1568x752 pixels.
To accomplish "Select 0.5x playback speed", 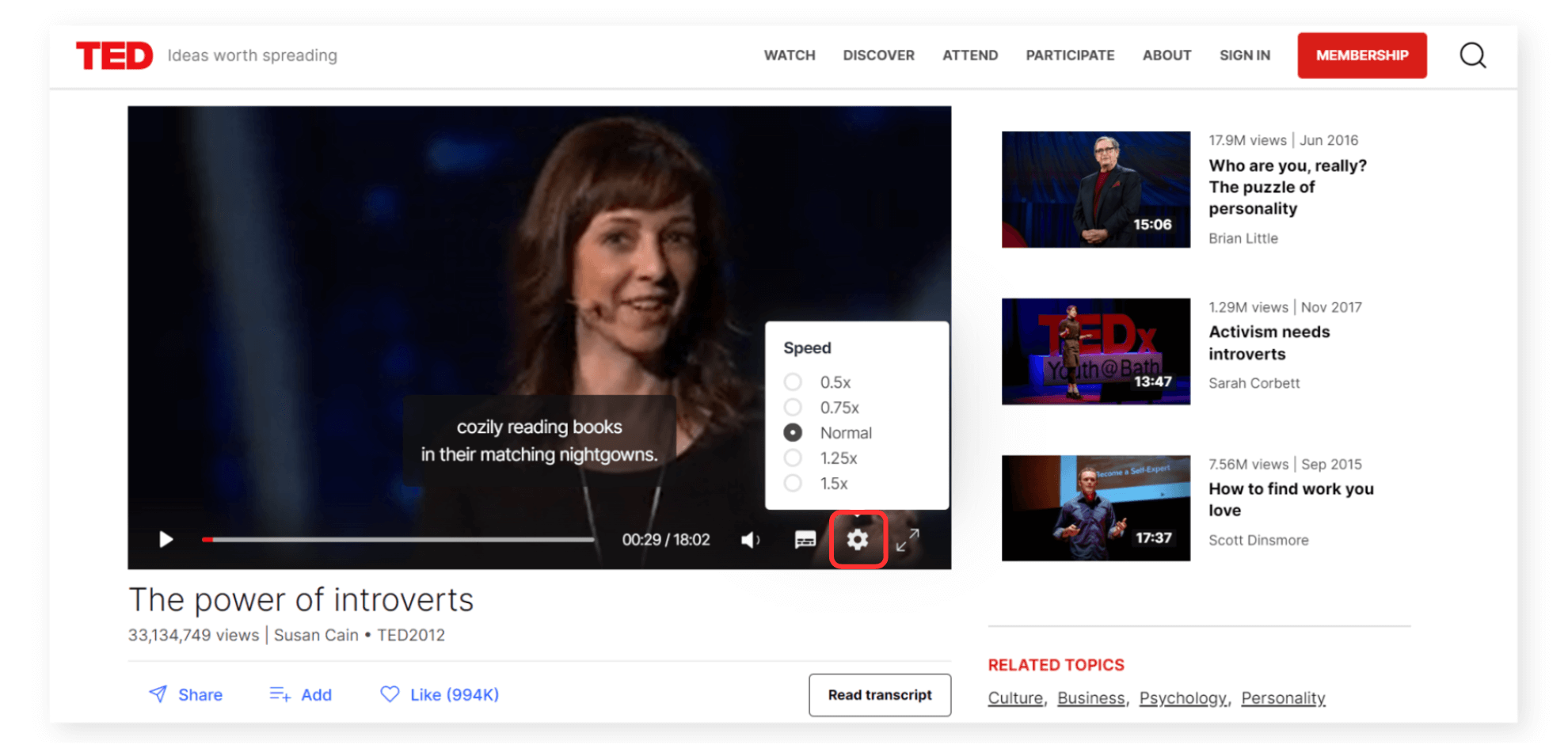I will tap(793, 382).
